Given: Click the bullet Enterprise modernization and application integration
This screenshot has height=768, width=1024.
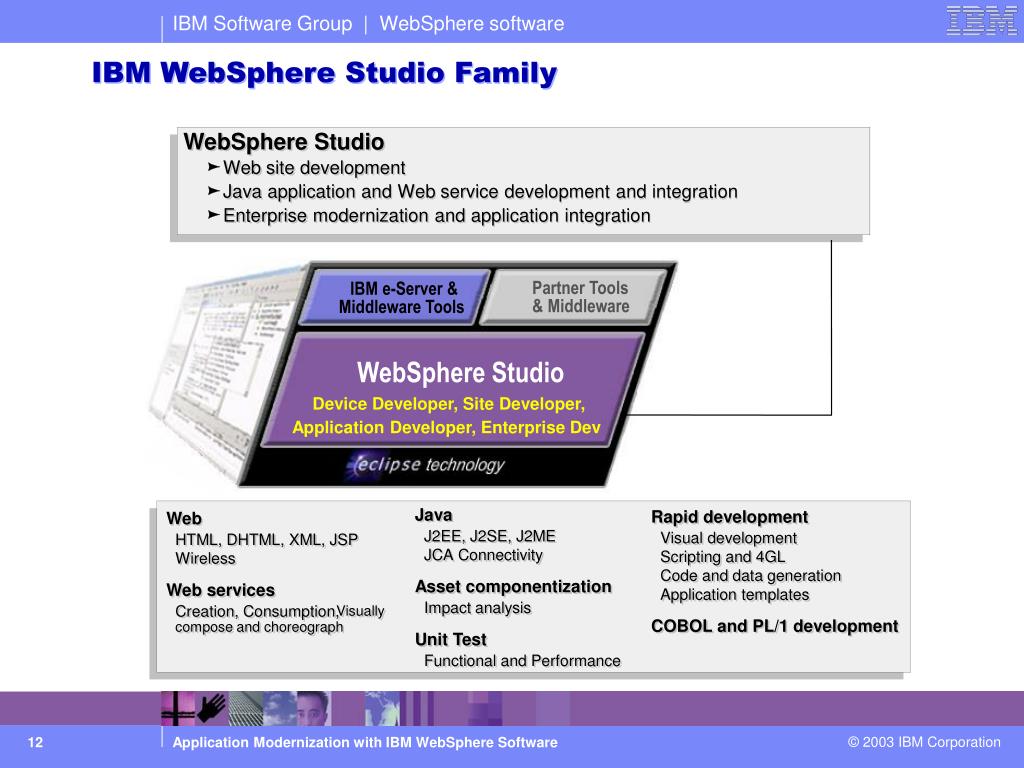Looking at the screenshot, I should [437, 216].
